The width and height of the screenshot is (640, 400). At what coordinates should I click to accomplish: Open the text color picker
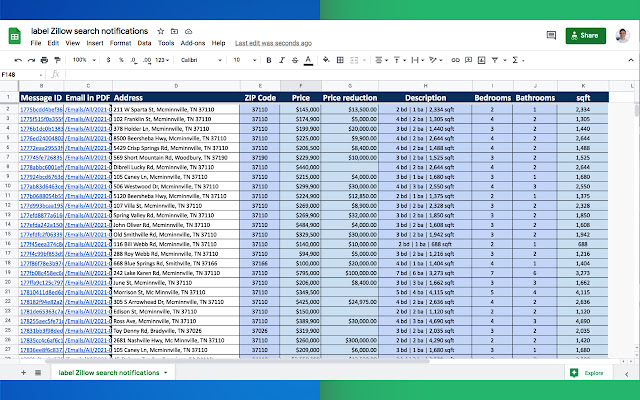pos(308,59)
